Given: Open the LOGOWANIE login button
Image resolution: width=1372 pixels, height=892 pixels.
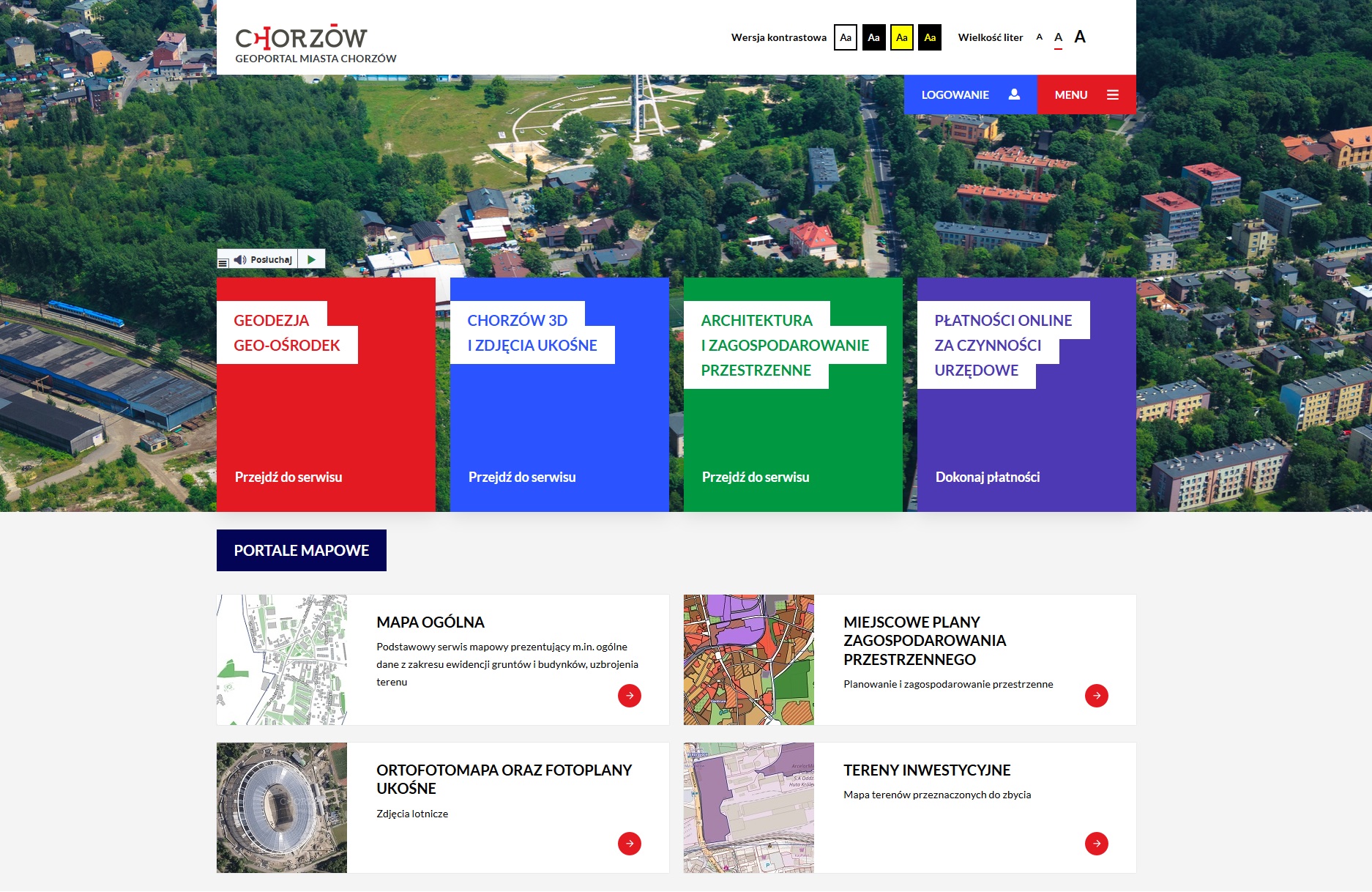Looking at the screenshot, I should (969, 94).
